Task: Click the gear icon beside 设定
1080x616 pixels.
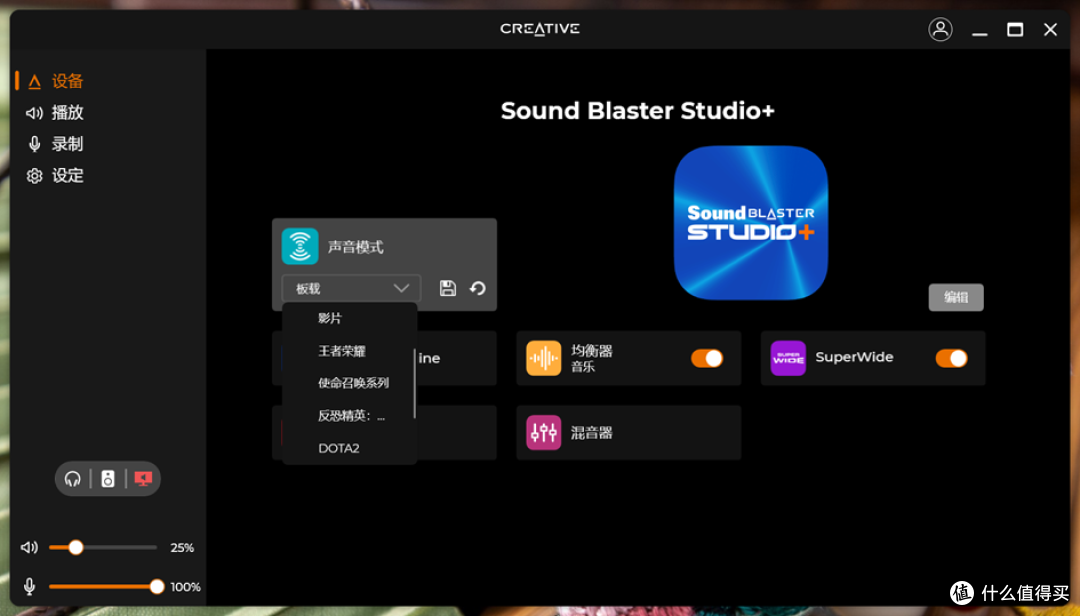Action: coord(34,176)
